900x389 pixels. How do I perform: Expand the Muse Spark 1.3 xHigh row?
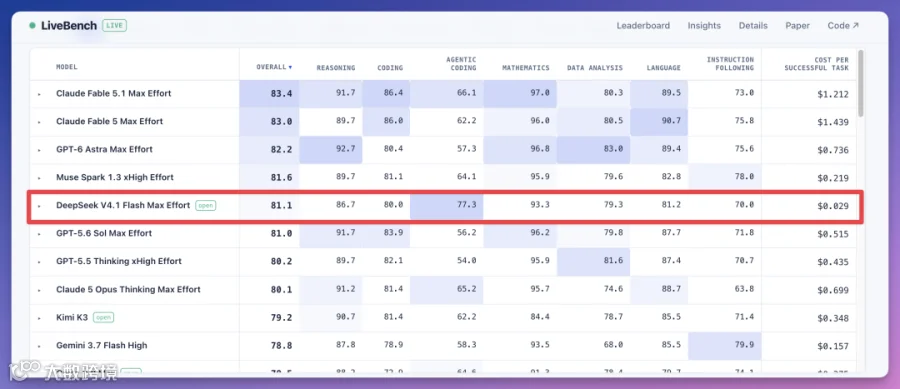pyautogui.click(x=40, y=178)
